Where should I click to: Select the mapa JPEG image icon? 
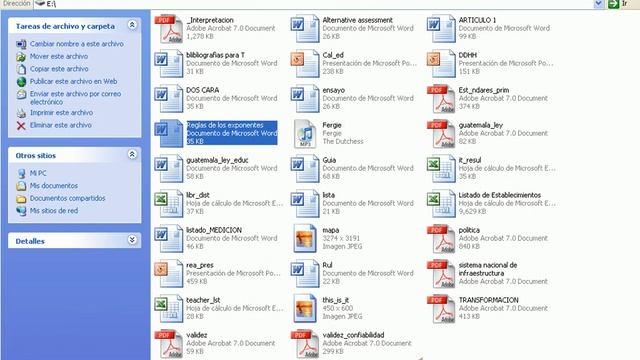pyautogui.click(x=305, y=239)
